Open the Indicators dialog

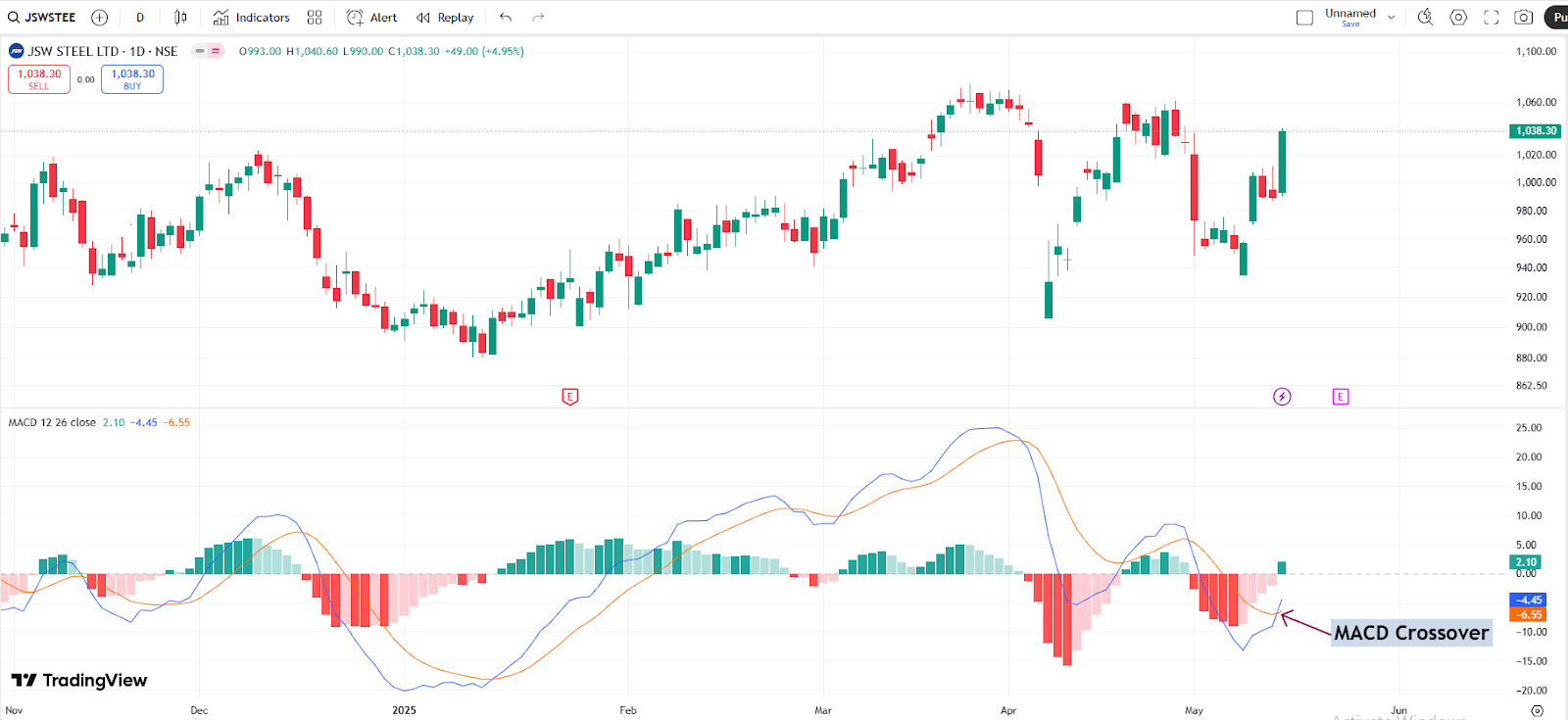[252, 18]
